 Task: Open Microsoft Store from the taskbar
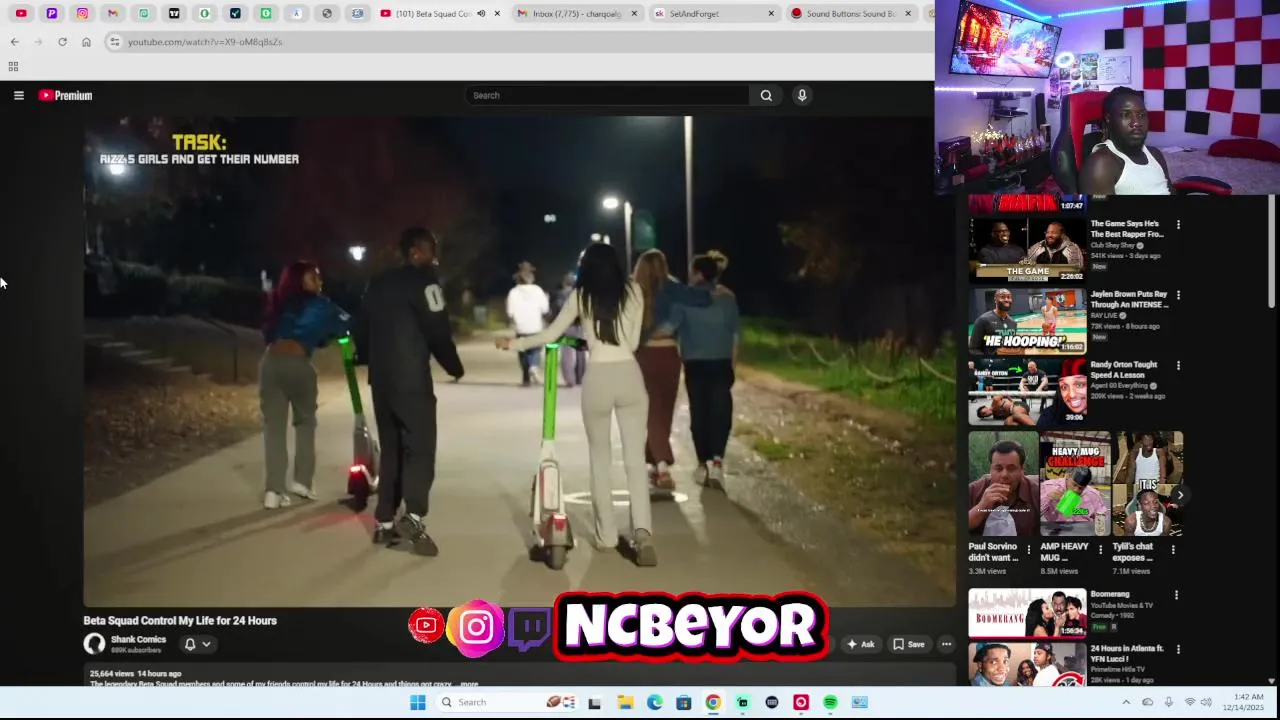coord(683,702)
